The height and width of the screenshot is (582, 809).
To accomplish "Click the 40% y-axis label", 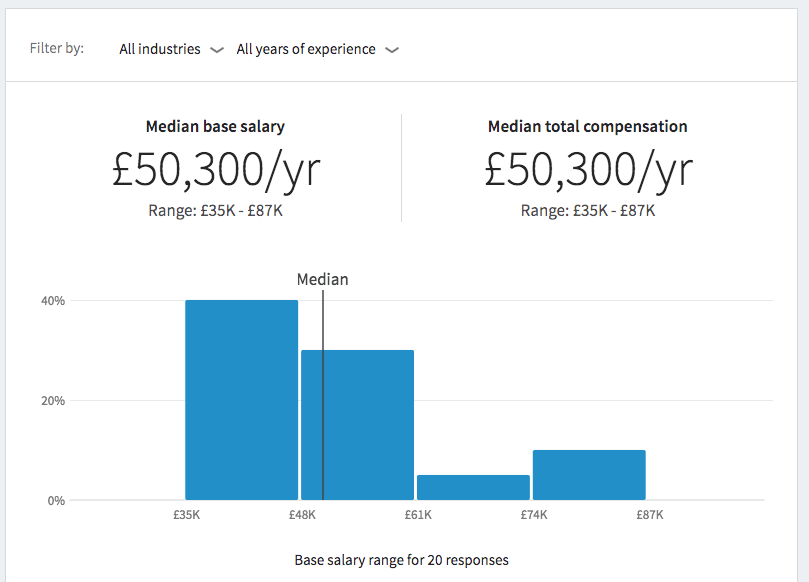I will [52, 301].
